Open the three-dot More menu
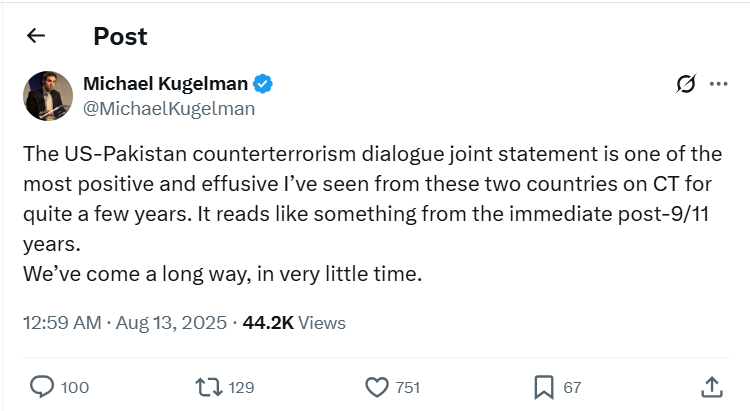This screenshot has width=750, height=411. coord(718,85)
